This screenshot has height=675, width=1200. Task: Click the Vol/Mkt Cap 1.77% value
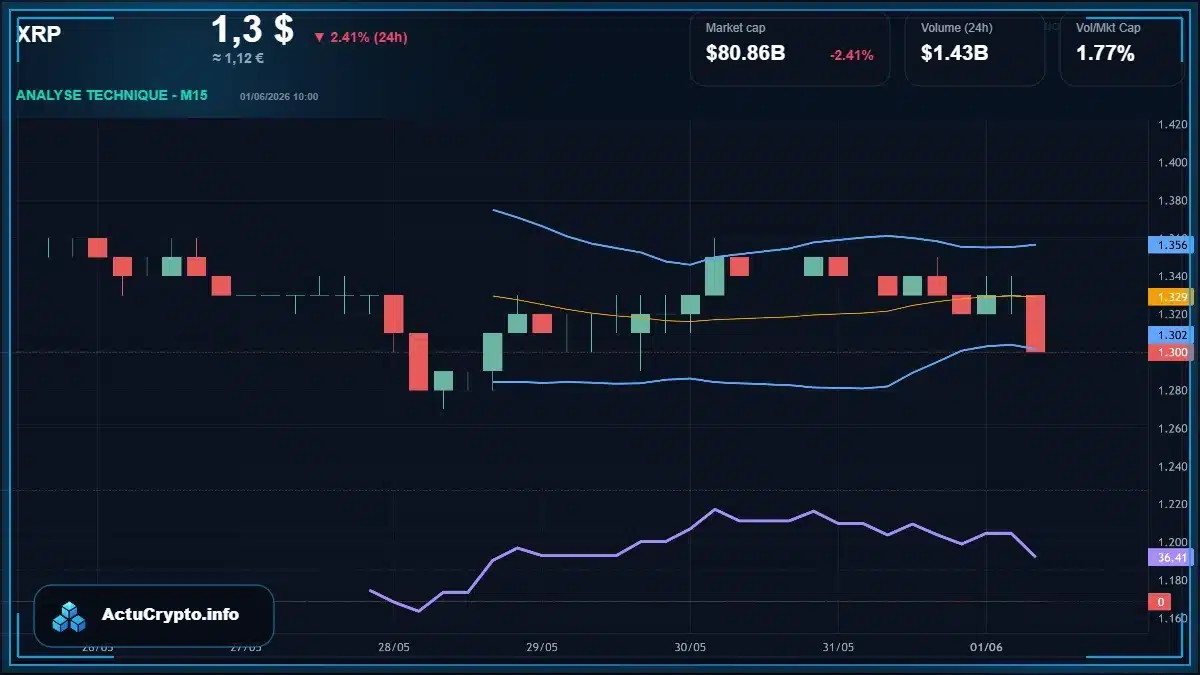click(x=1105, y=53)
